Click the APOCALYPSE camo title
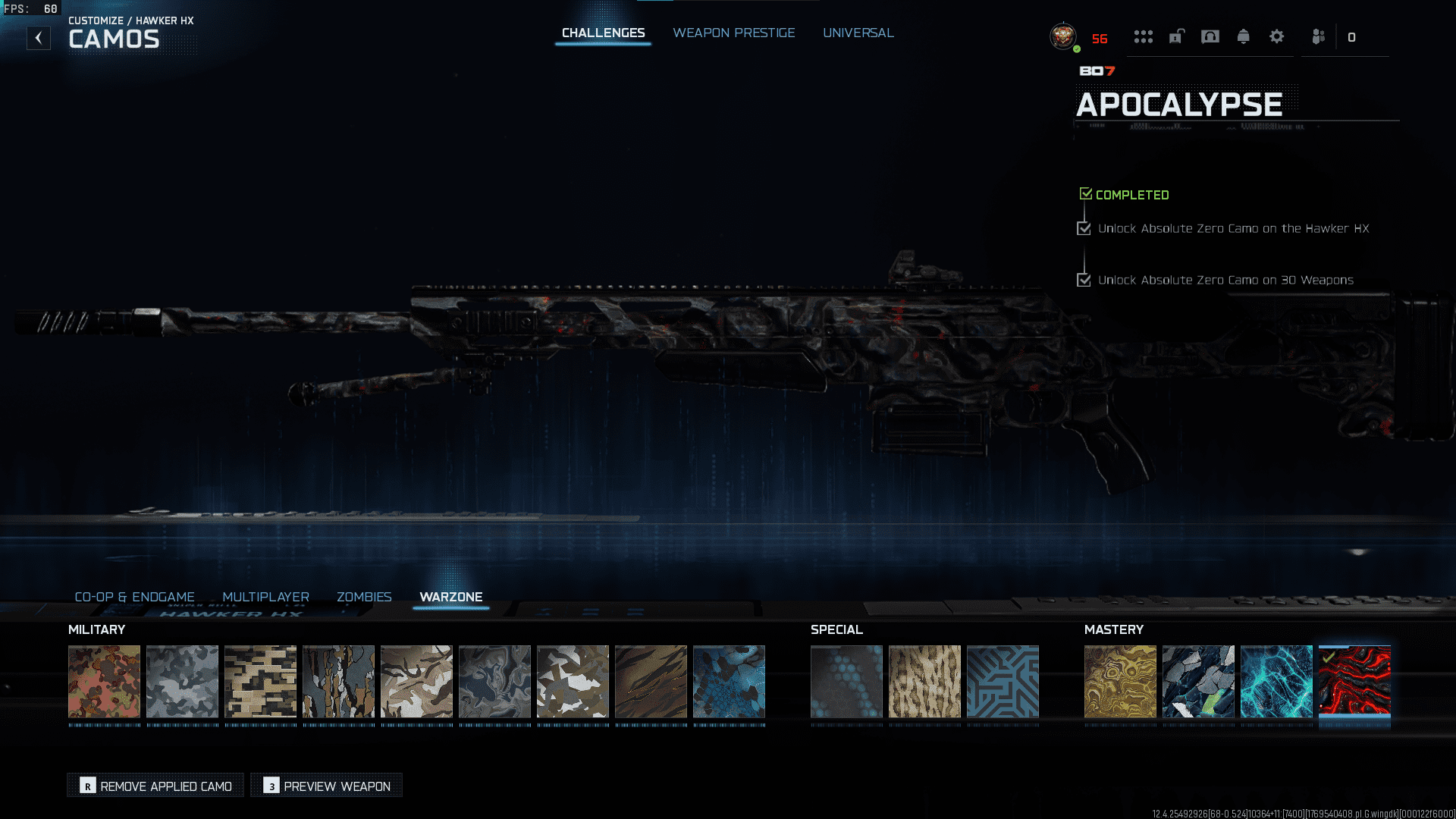This screenshot has height=819, width=1456. click(x=1179, y=105)
